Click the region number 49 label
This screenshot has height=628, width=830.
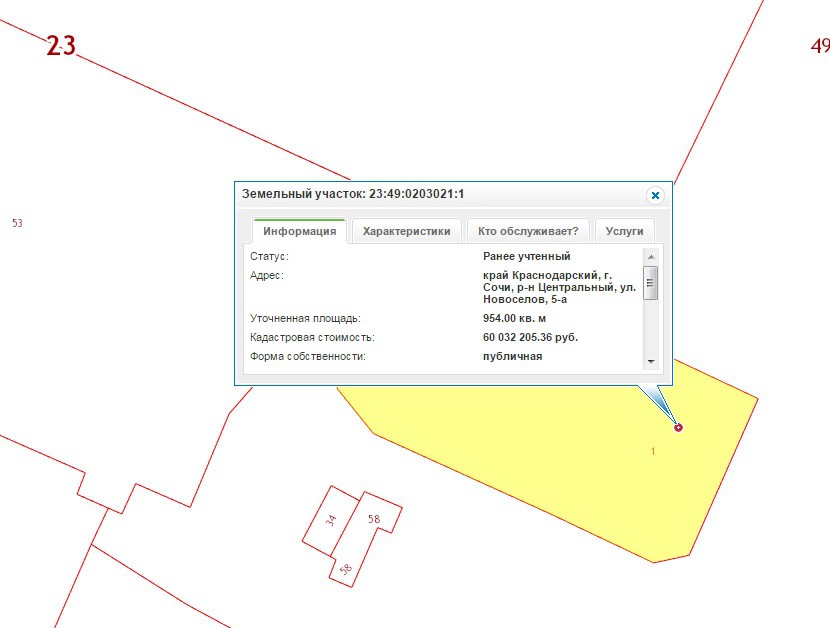tap(820, 46)
